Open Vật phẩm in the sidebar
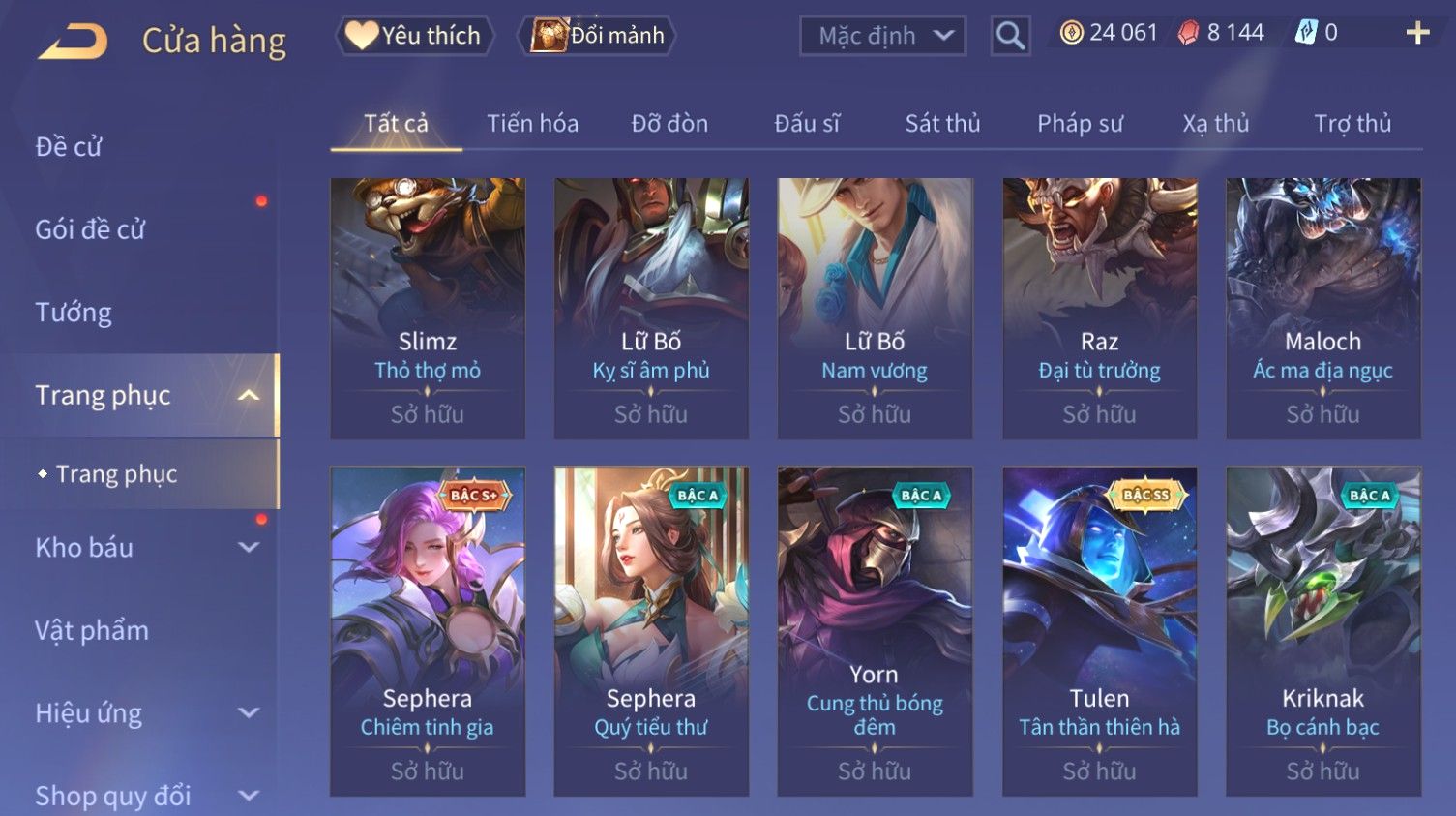The height and width of the screenshot is (816, 1456). click(x=92, y=630)
